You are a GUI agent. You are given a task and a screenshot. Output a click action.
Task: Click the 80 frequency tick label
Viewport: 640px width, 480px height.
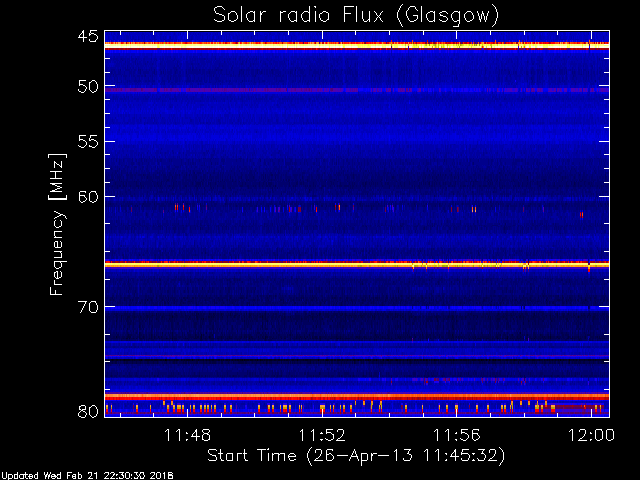pos(88,411)
